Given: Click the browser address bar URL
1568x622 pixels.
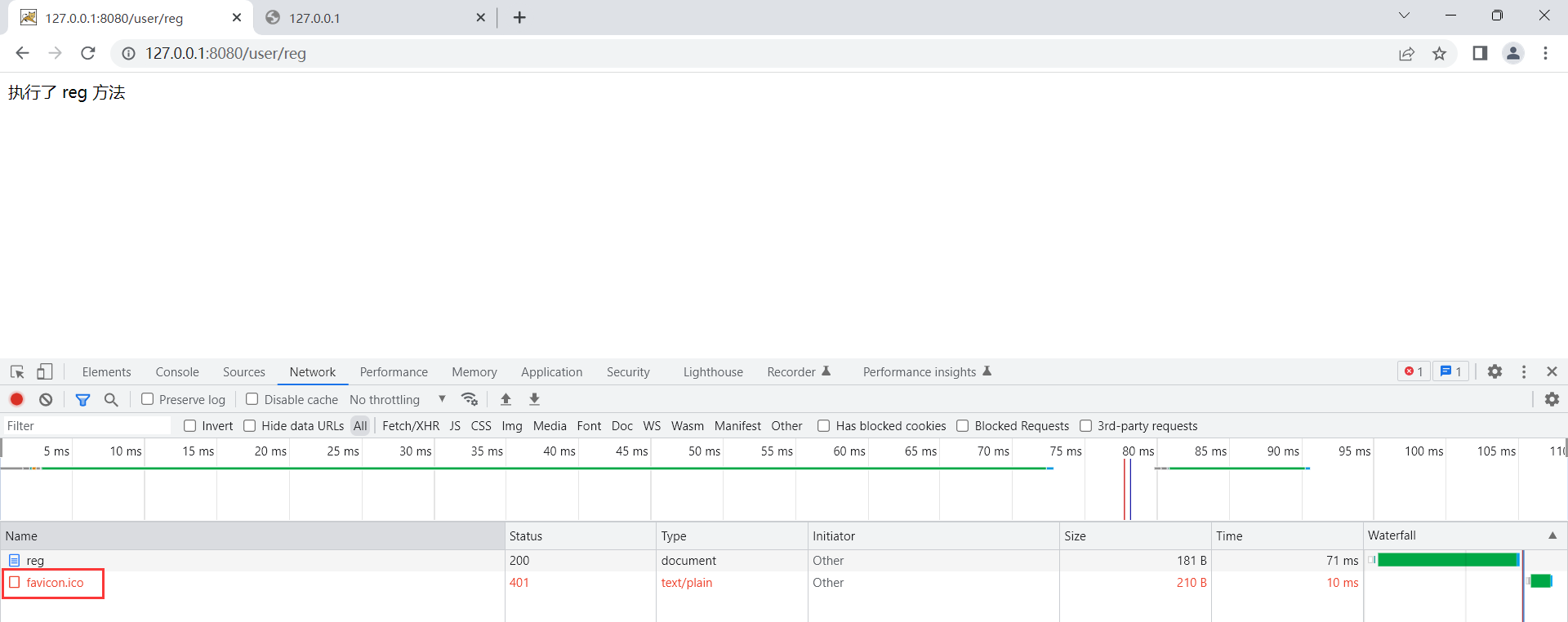Looking at the screenshot, I should click(x=225, y=53).
